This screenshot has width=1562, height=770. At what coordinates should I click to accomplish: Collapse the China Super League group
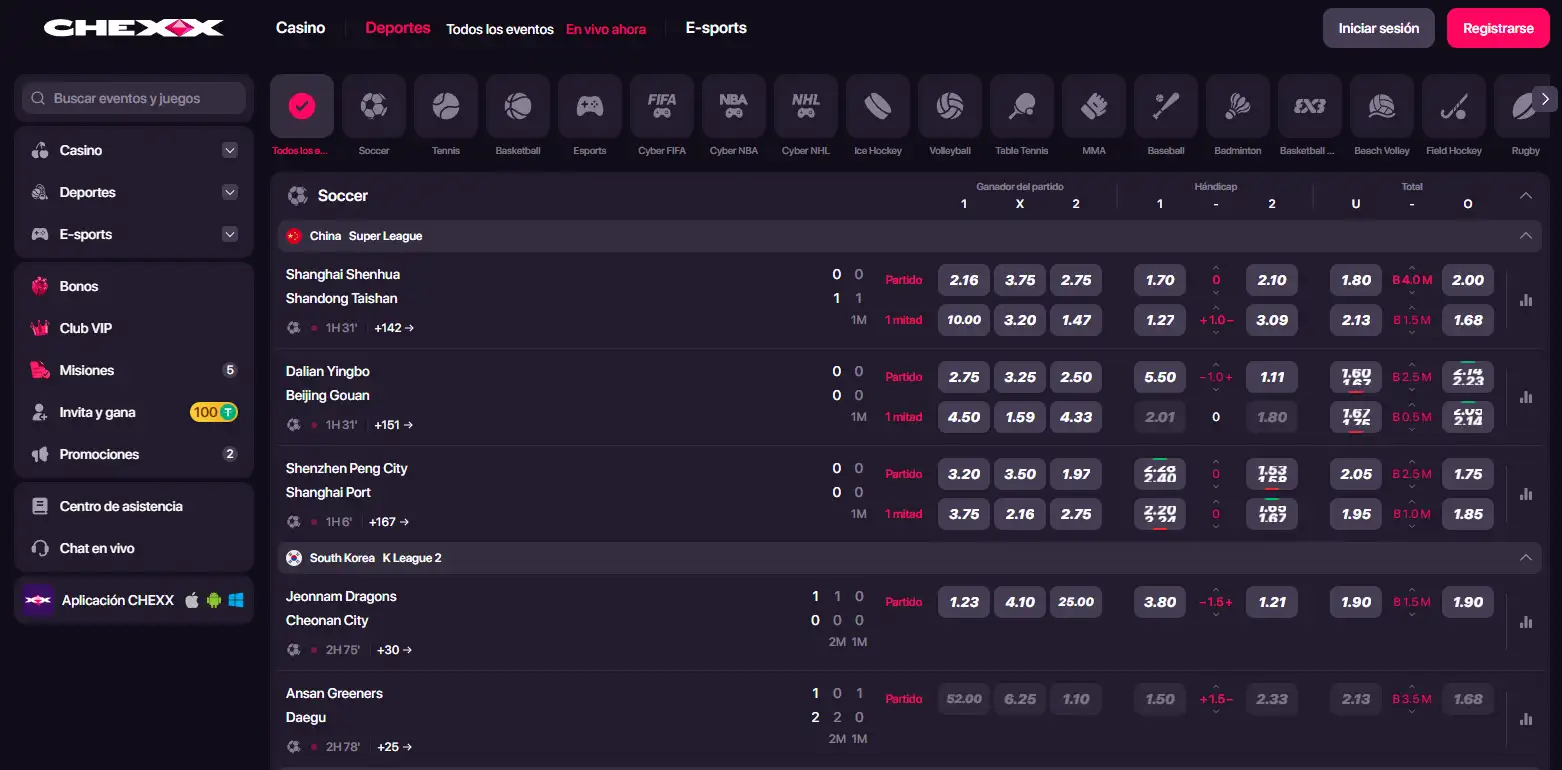pyautogui.click(x=1526, y=236)
